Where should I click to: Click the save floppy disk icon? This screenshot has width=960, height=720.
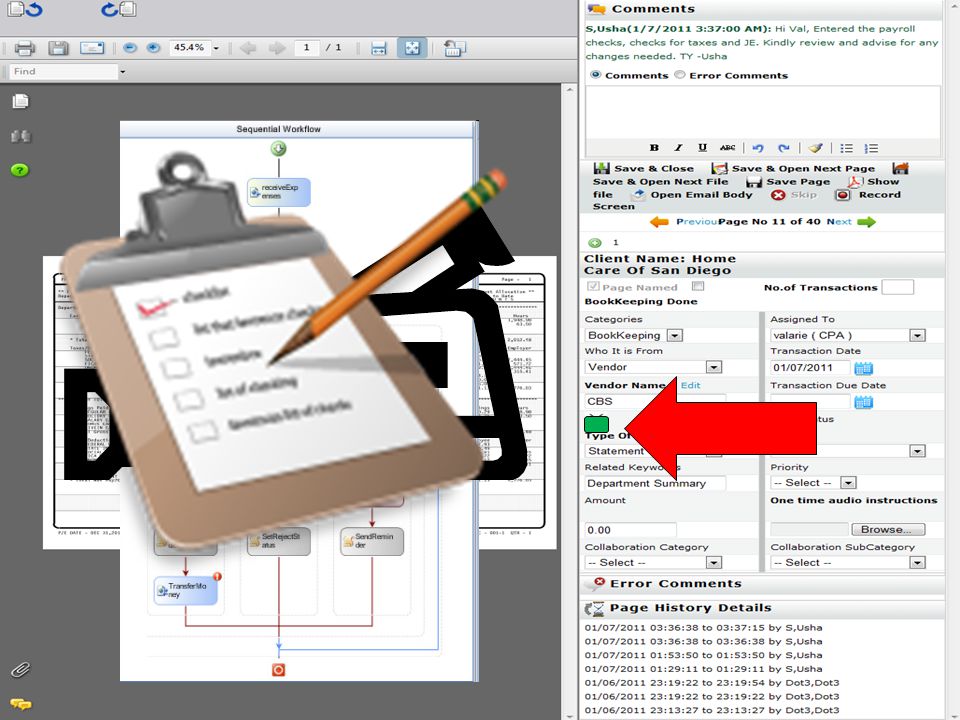click(58, 48)
